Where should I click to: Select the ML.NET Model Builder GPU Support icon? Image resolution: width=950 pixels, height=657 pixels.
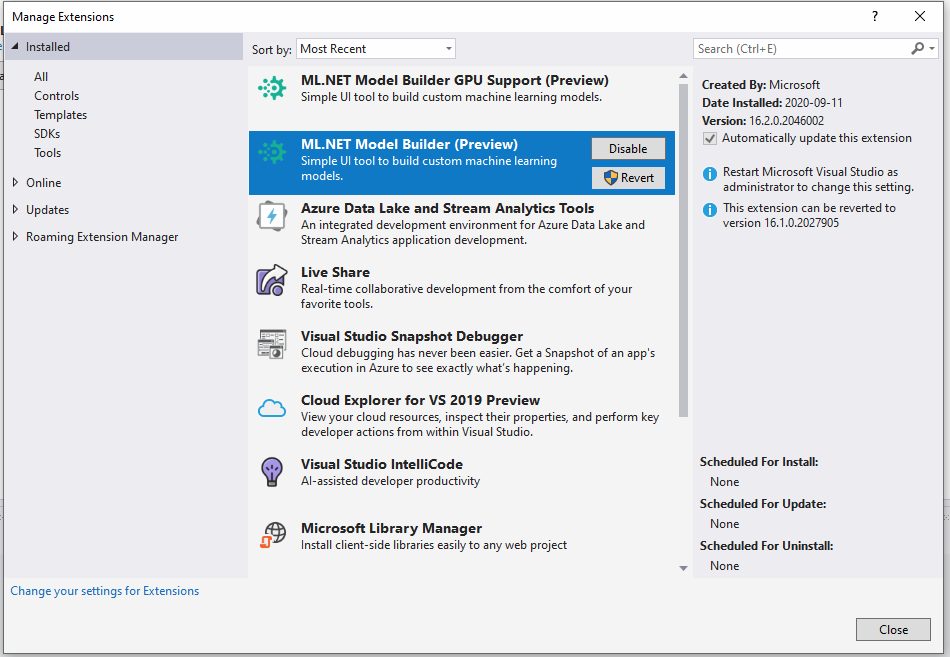(x=270, y=88)
